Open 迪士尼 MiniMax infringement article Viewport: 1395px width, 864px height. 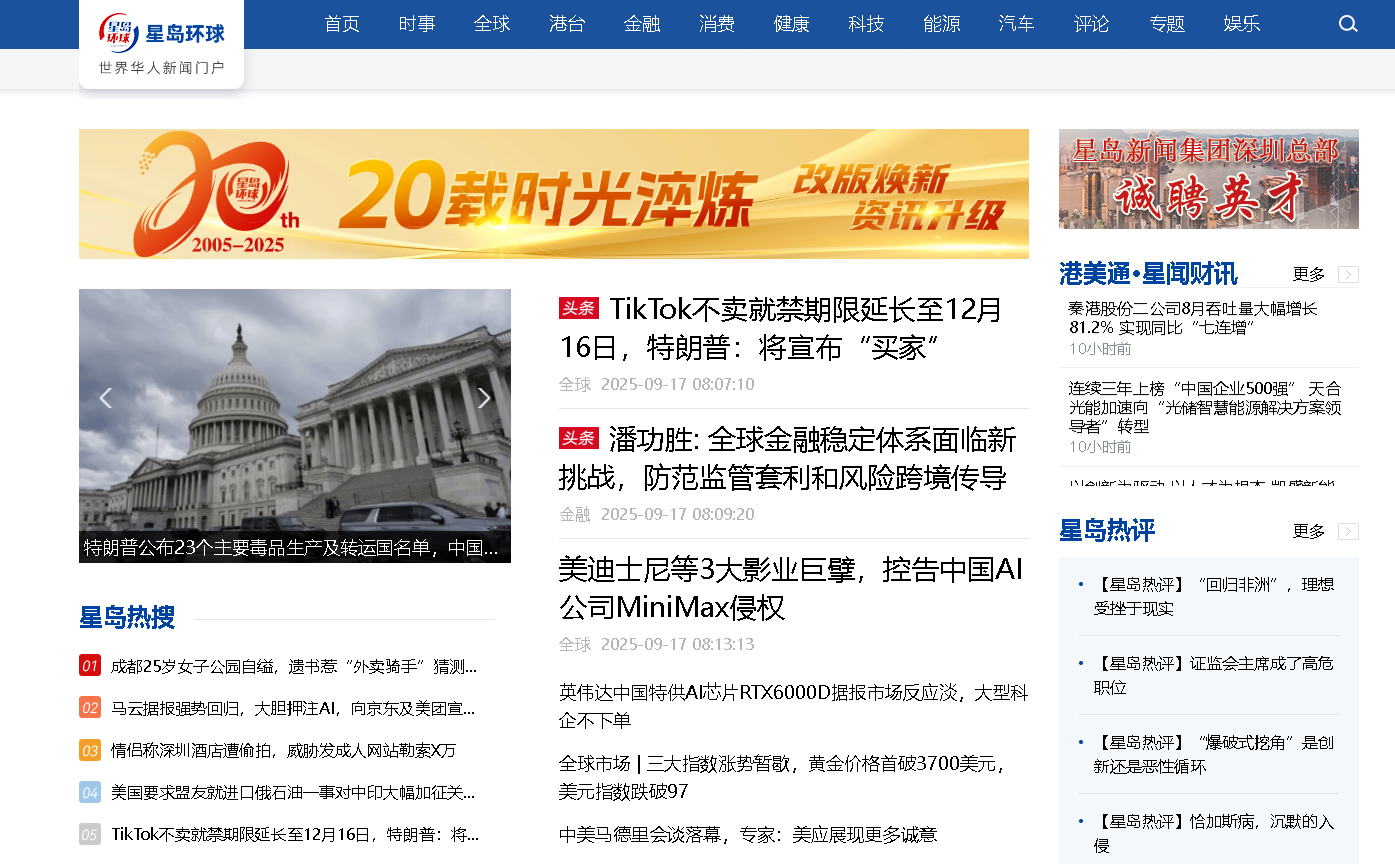790,588
